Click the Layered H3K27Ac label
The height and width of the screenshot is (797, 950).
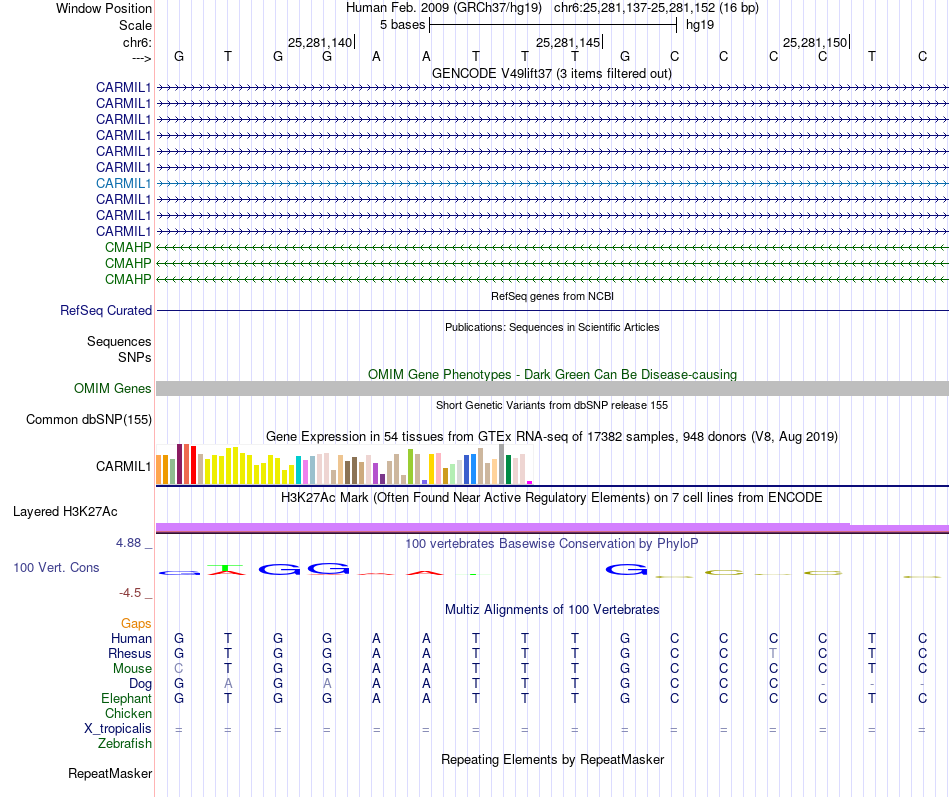(x=65, y=512)
